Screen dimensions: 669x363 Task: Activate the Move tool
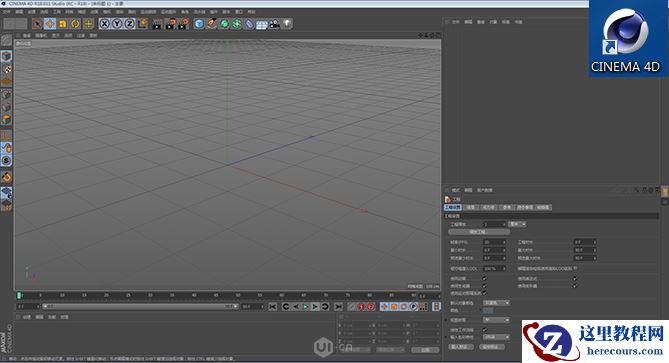tap(50, 24)
